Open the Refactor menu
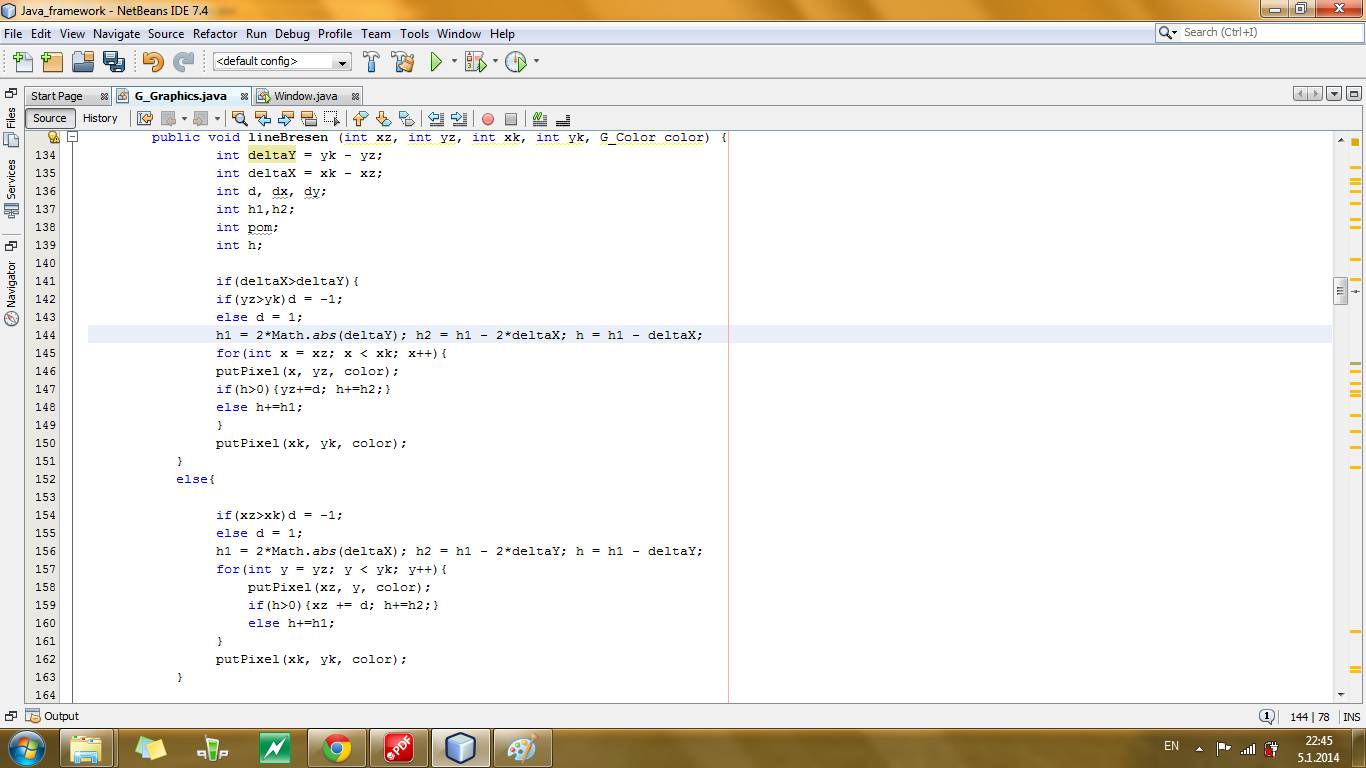The image size is (1366, 768). click(215, 33)
